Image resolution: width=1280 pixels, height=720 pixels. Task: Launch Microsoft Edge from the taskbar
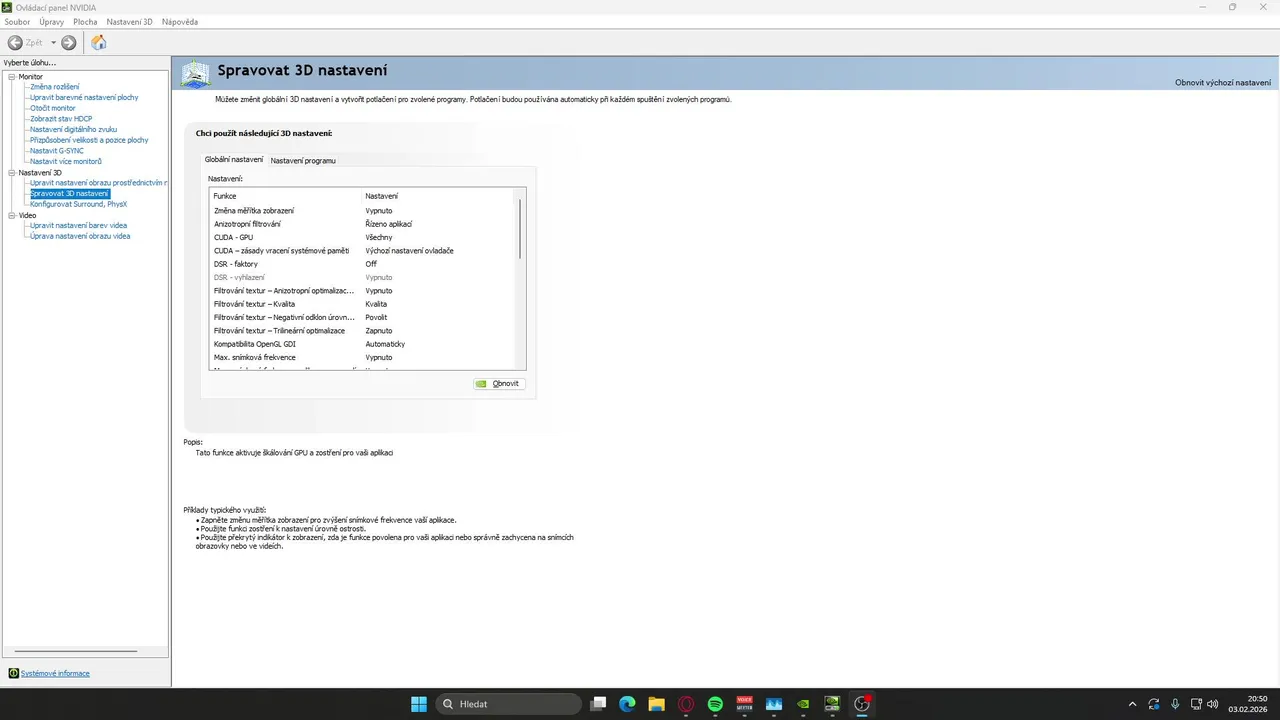point(627,704)
